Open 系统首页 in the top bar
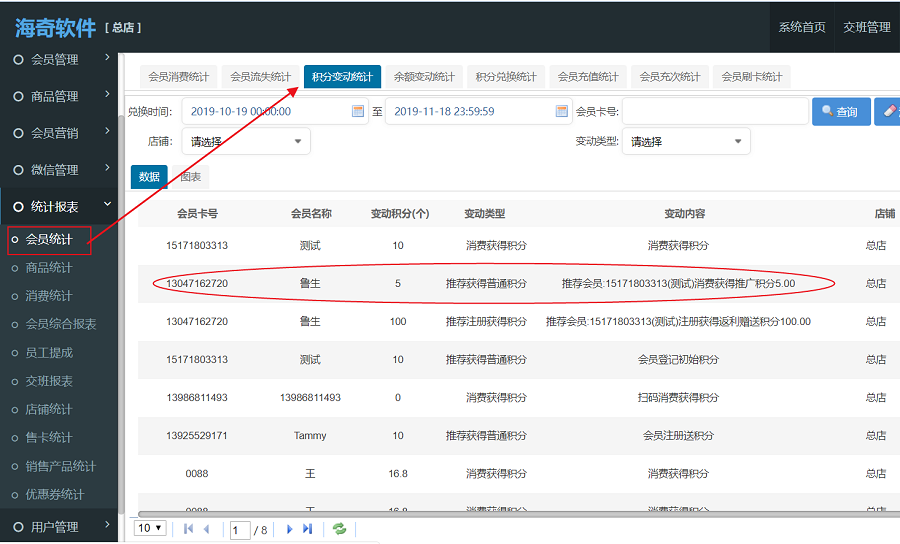 tap(802, 27)
